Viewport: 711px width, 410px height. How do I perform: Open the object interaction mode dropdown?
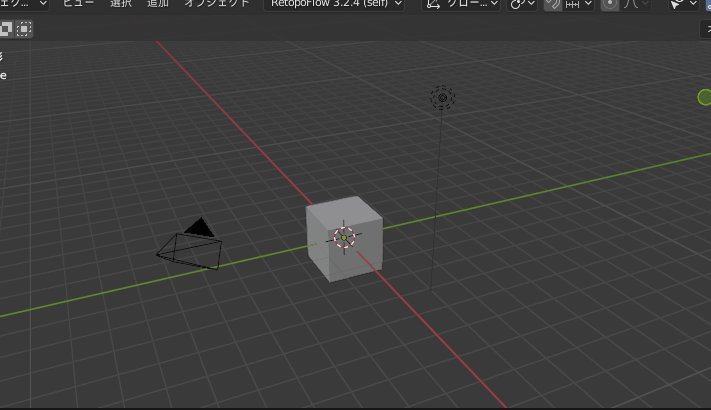24,4
